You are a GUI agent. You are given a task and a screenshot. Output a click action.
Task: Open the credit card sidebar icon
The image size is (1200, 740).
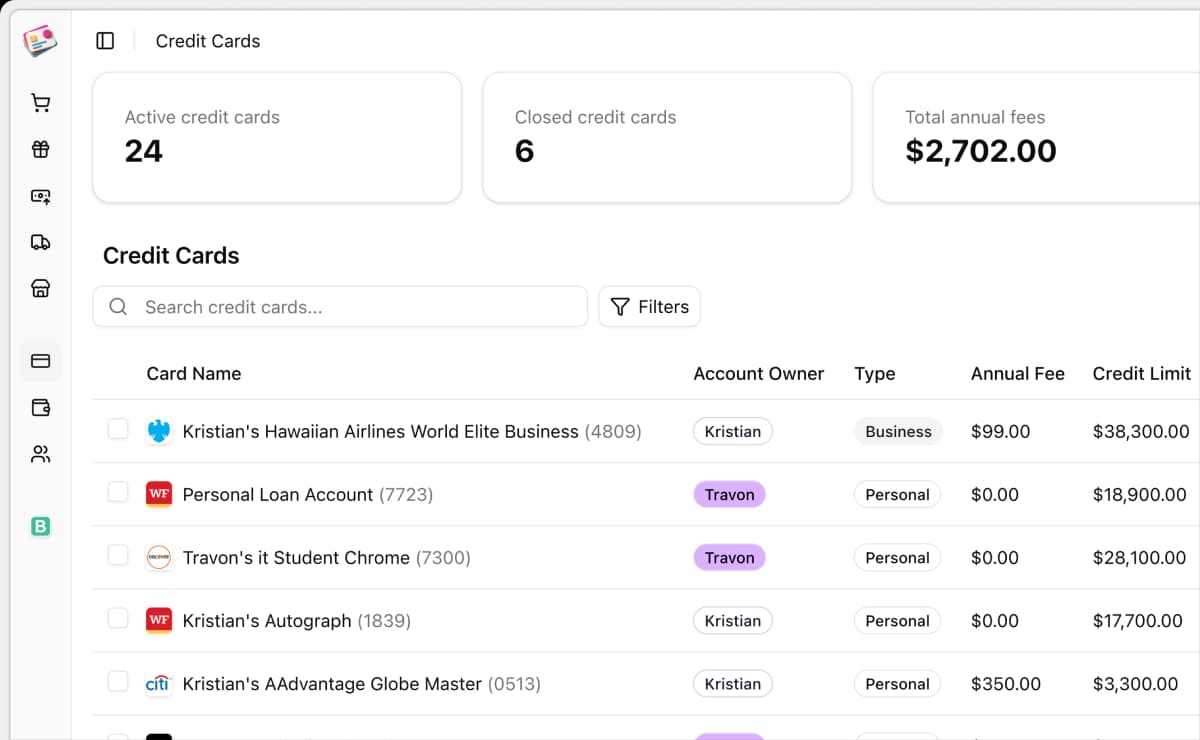40,361
